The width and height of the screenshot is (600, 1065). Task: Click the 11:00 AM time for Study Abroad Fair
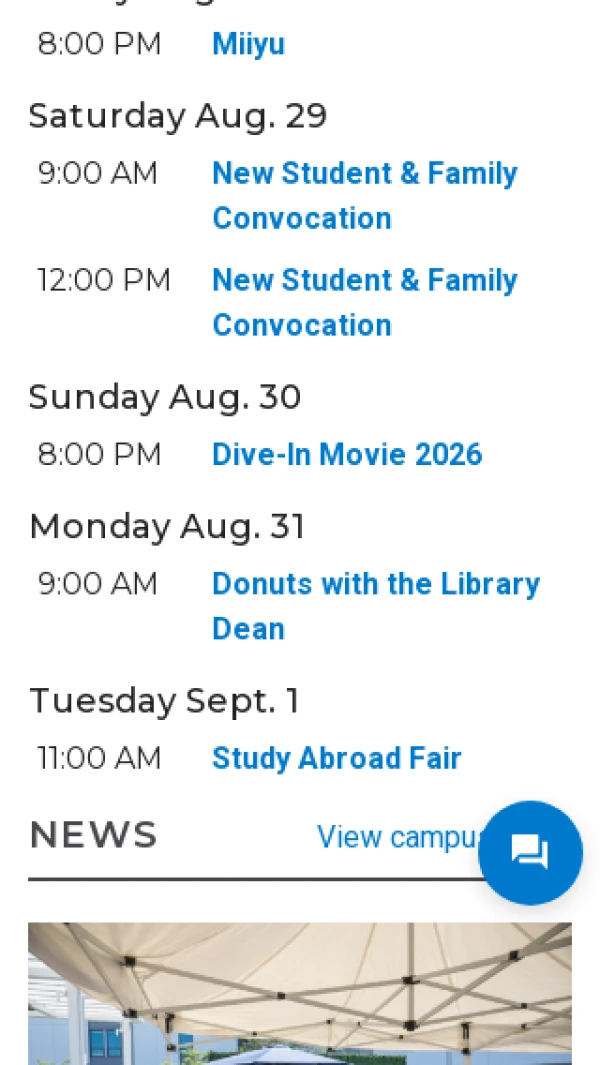(99, 758)
